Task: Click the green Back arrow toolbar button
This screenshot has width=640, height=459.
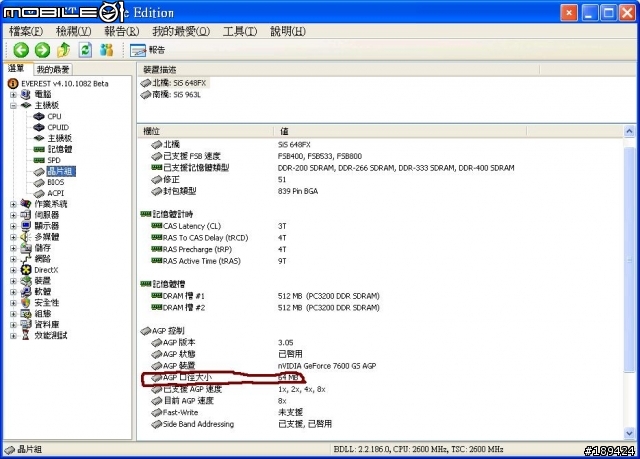Action: pos(21,50)
